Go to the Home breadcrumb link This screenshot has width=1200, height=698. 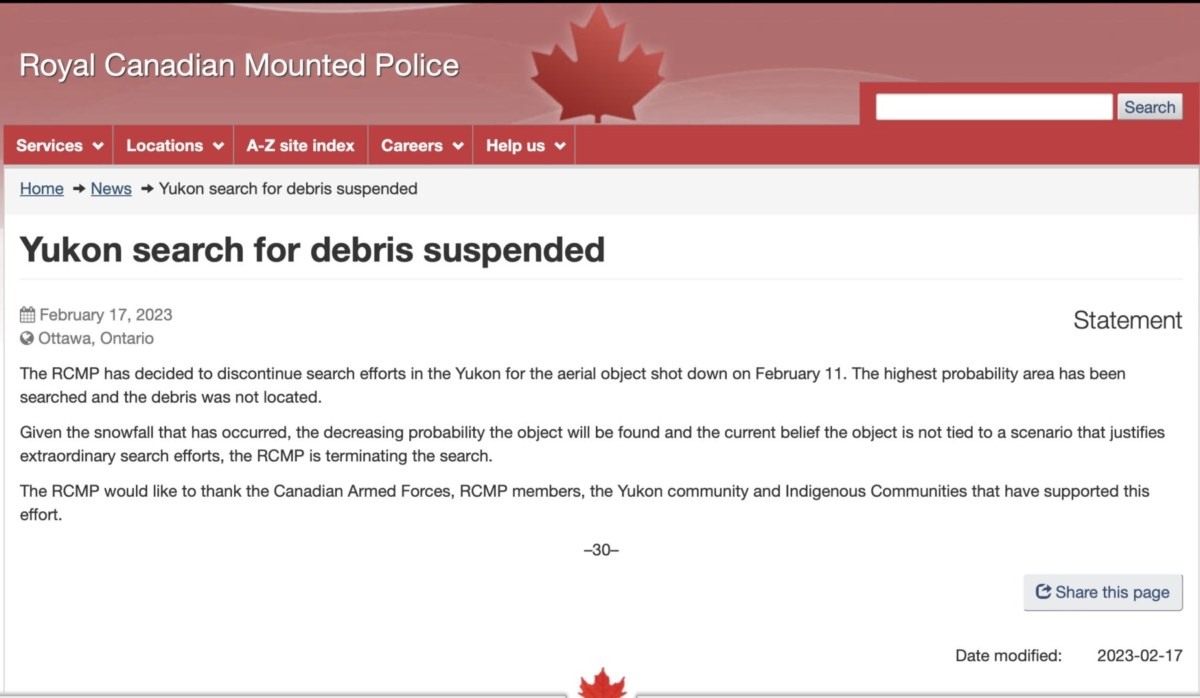42,189
